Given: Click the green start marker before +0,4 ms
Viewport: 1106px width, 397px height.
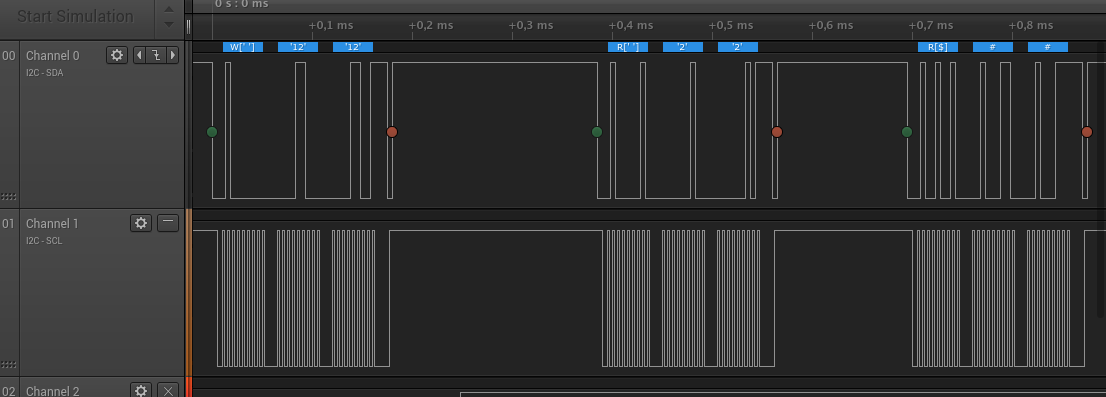Looking at the screenshot, I should pyautogui.click(x=597, y=132).
